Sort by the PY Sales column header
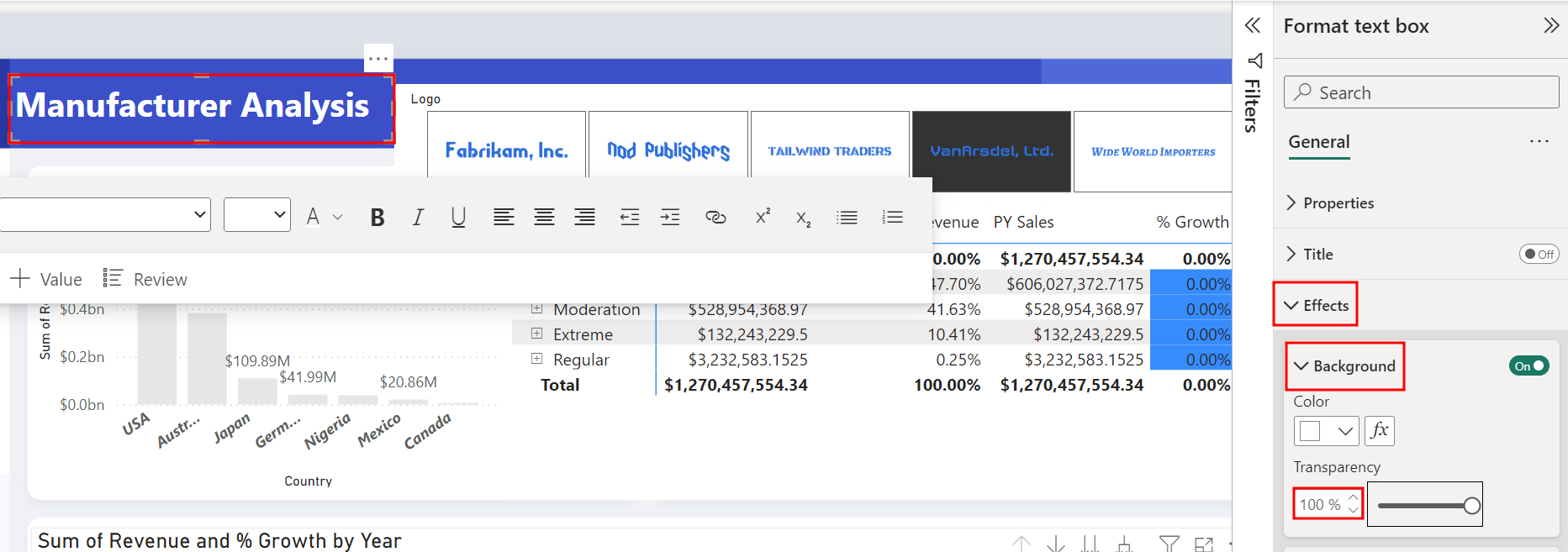This screenshot has height=552, width=1568. pyautogui.click(x=1023, y=222)
